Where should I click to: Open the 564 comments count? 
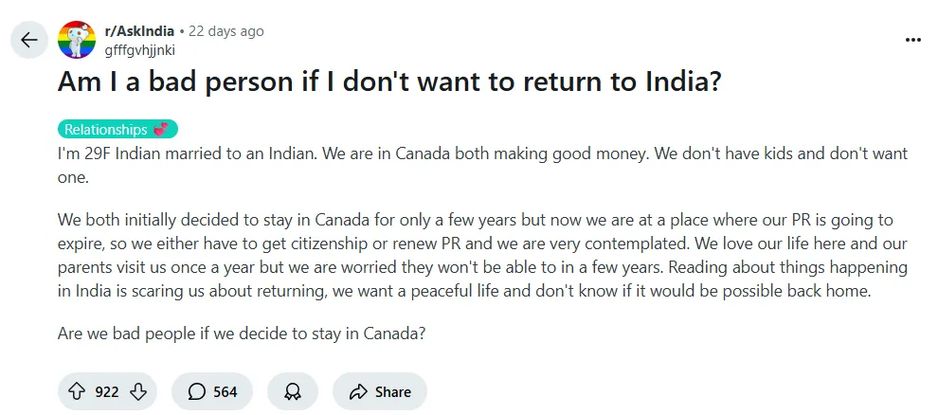point(225,391)
